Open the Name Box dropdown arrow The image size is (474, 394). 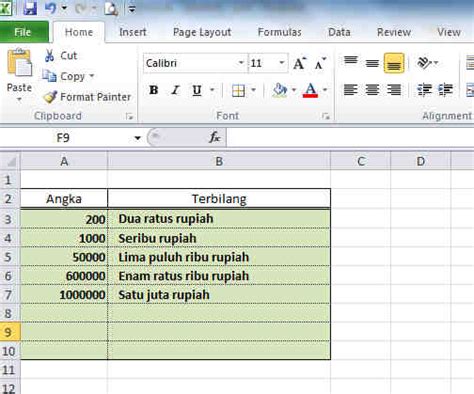tap(137, 138)
